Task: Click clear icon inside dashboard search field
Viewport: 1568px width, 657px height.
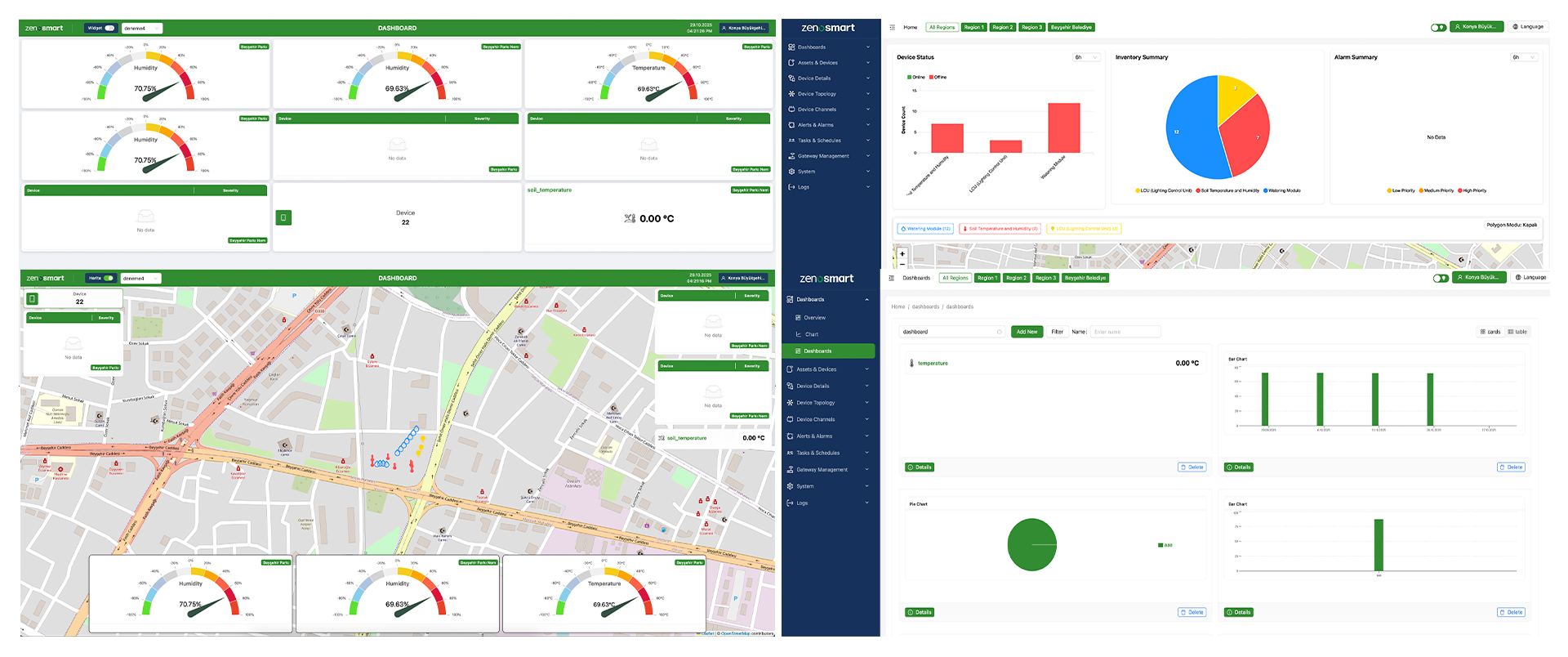Action: [x=999, y=332]
